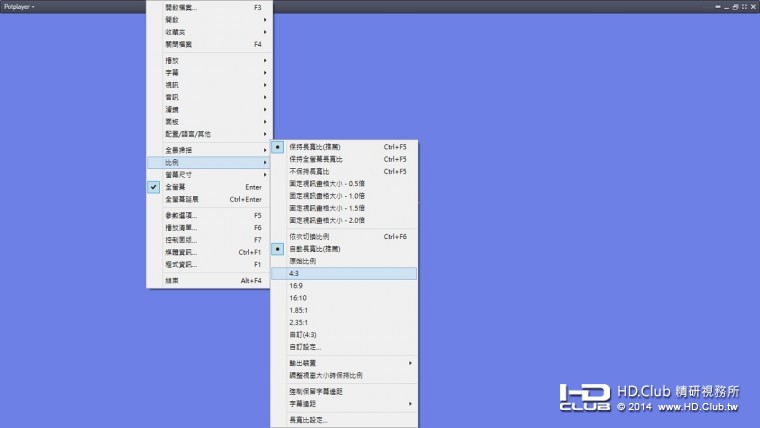Select 自訂(4:3) custom ratio
Viewport: 760px width, 428px height.
coord(344,335)
